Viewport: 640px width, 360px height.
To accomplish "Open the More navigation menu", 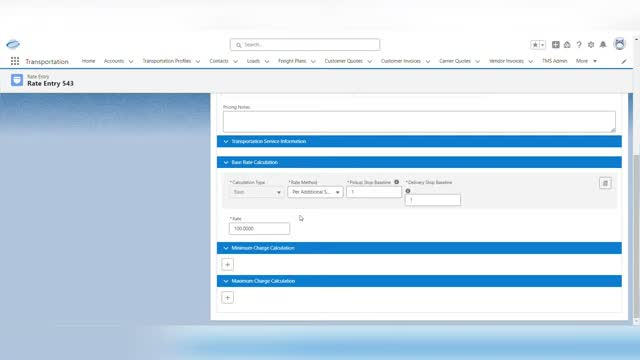I will (x=586, y=61).
